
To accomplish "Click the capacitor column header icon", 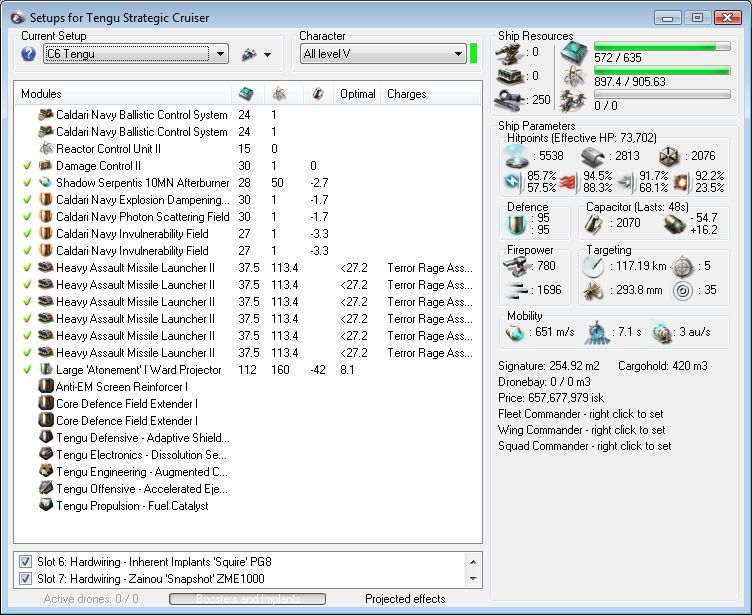I will [317, 94].
